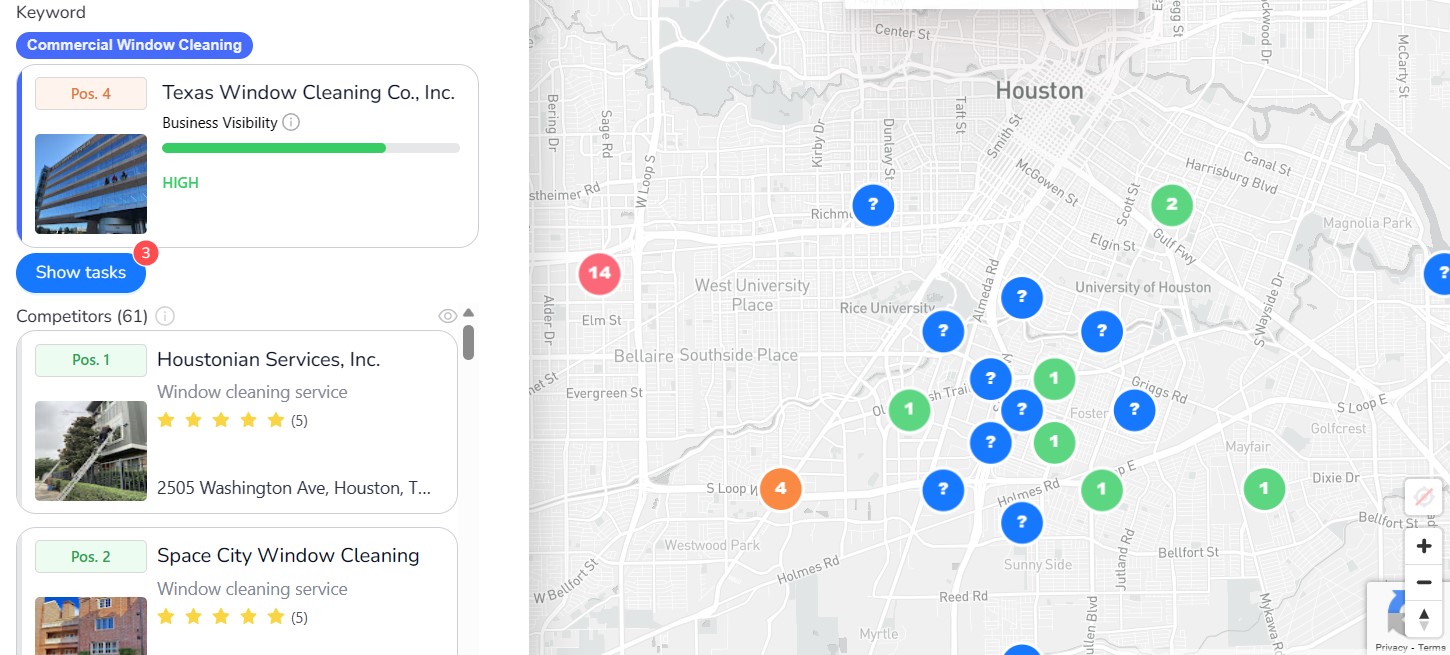
Task: Select the blue ? marker below University of Houston
Action: (1102, 331)
